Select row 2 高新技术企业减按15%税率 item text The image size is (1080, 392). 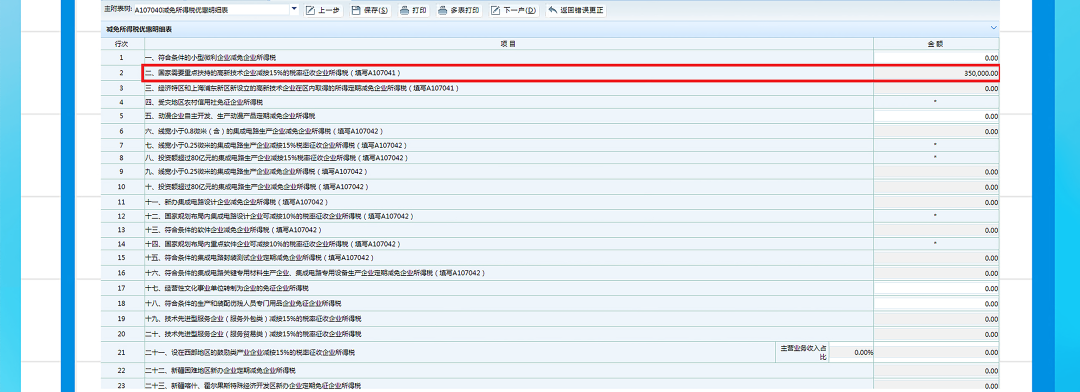pyautogui.click(x=273, y=72)
